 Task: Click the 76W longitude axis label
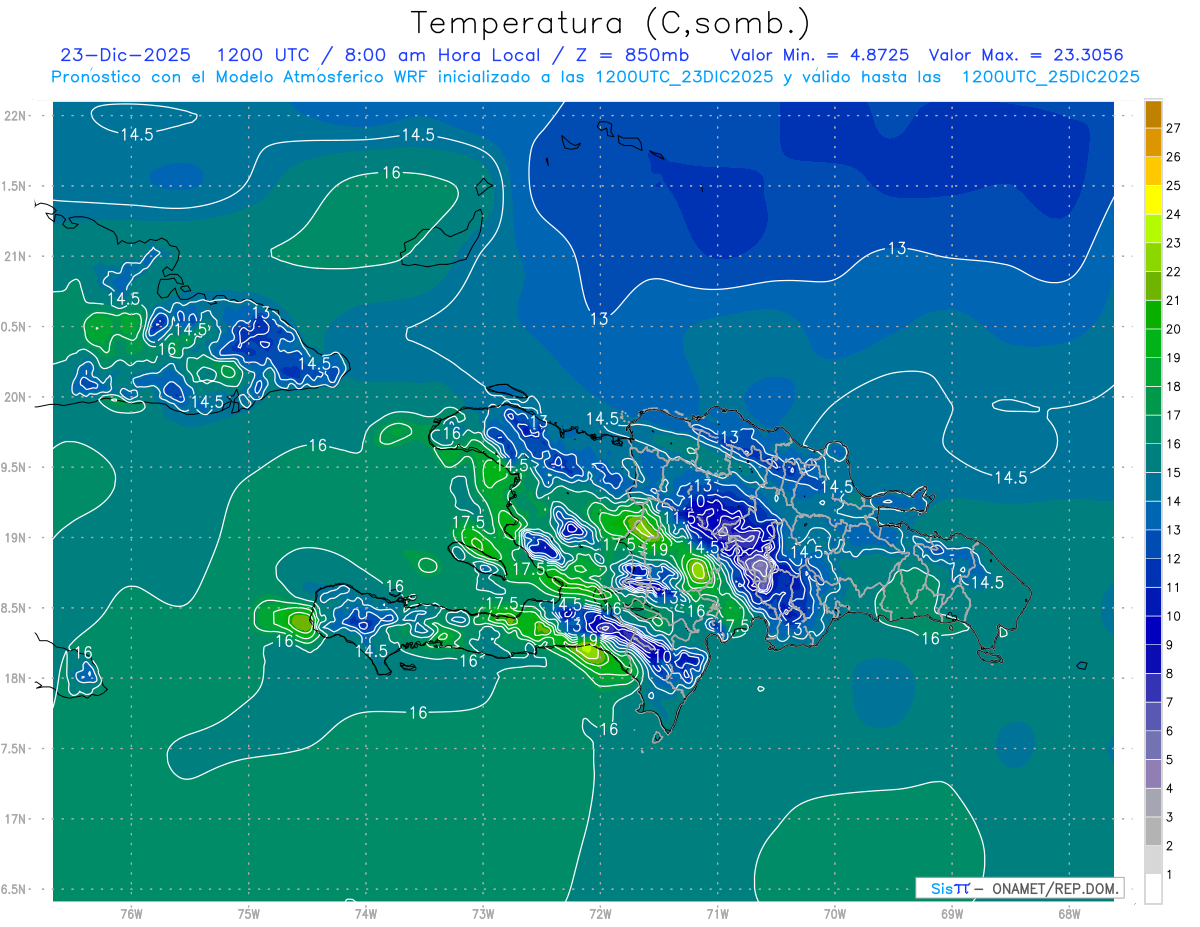(x=131, y=914)
